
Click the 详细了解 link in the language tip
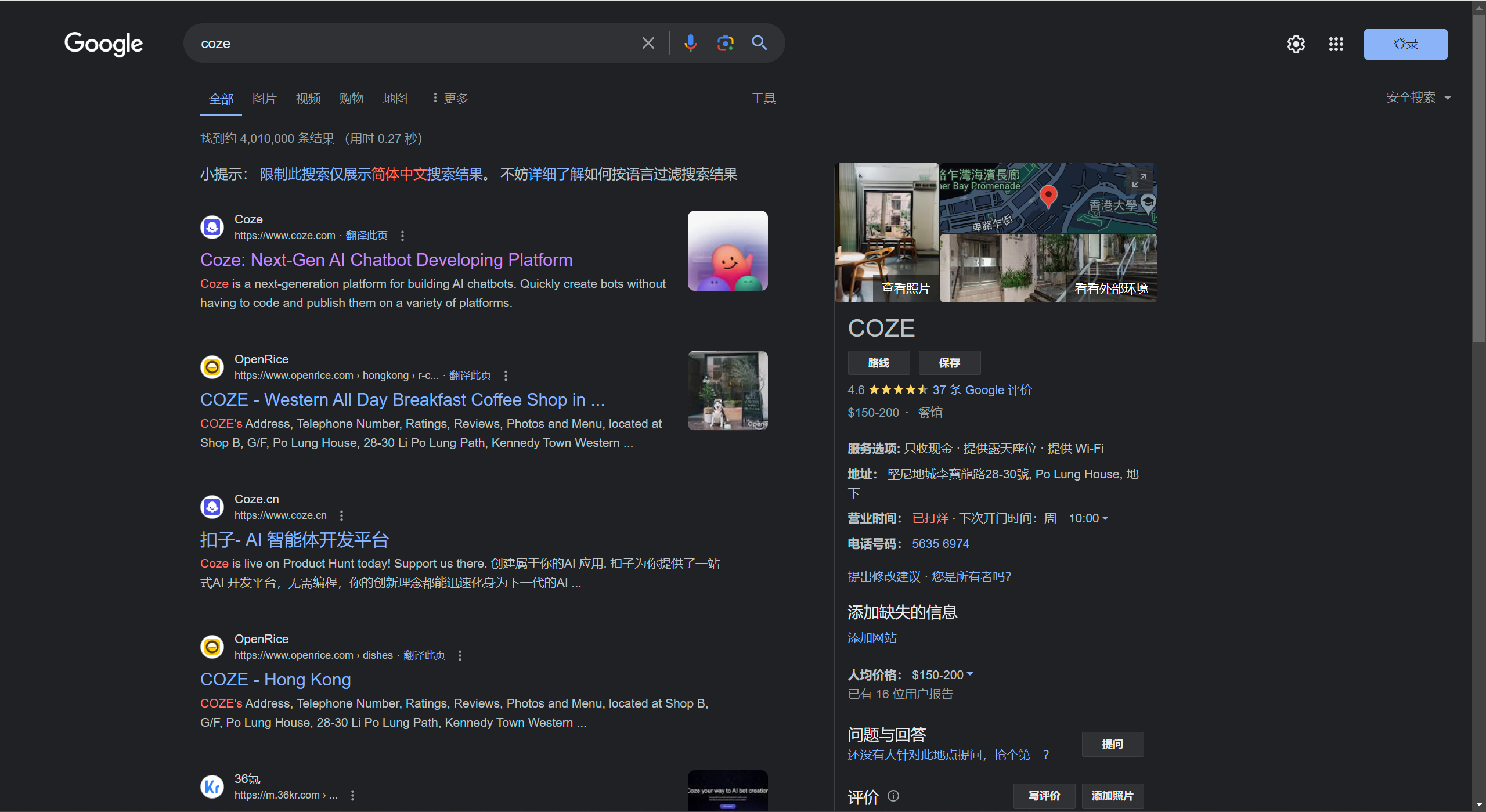click(x=556, y=174)
